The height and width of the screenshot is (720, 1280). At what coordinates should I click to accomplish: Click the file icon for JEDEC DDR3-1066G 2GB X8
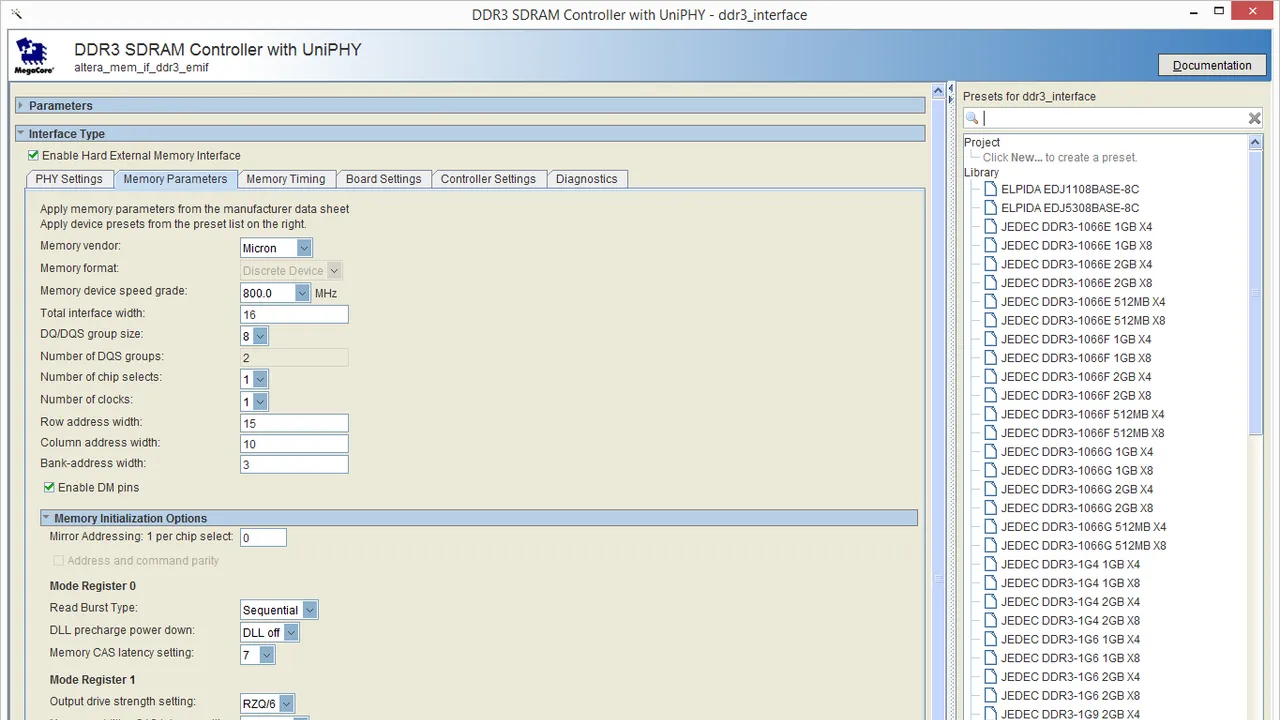(990, 508)
